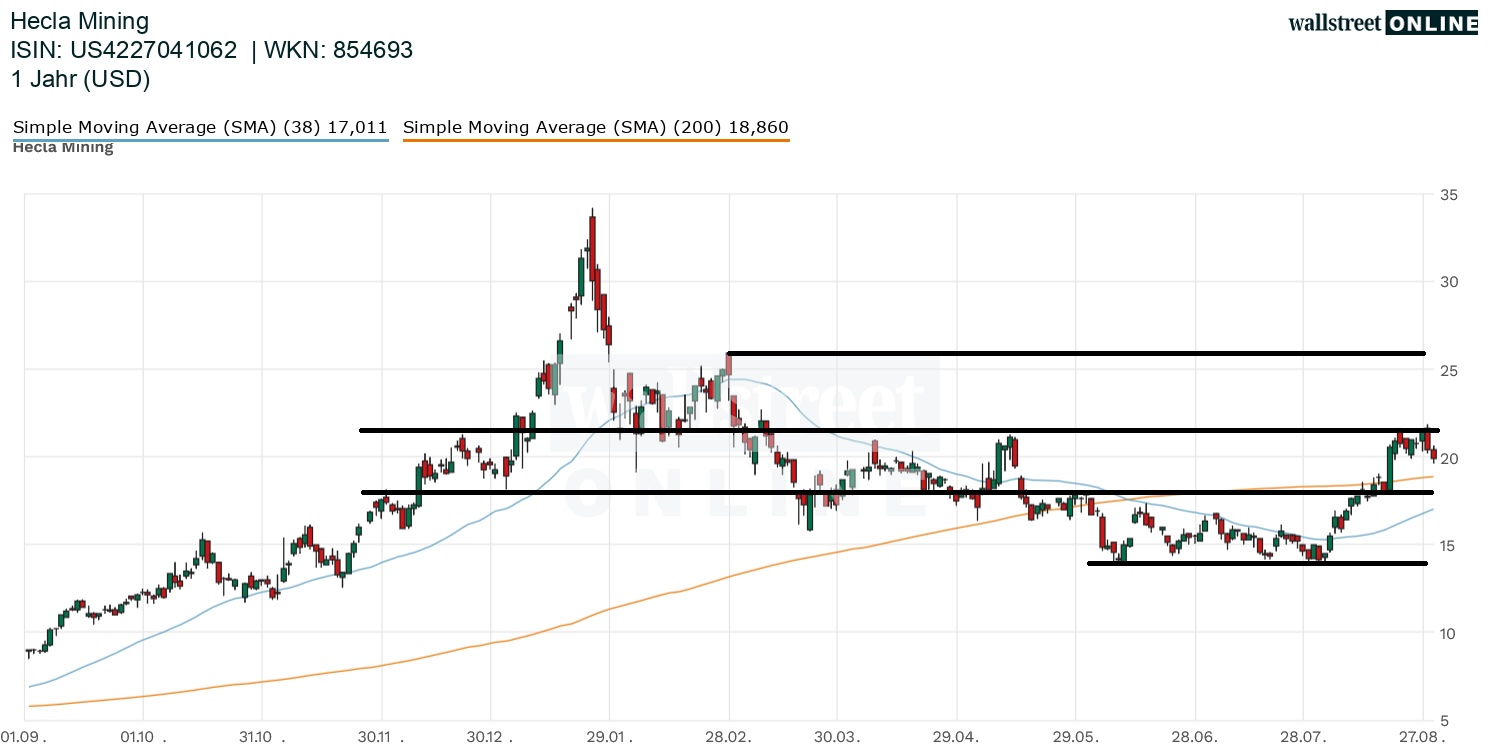This screenshot has width=1490, height=745.
Task: Click the 5 price axis label
Action: tap(1442, 720)
